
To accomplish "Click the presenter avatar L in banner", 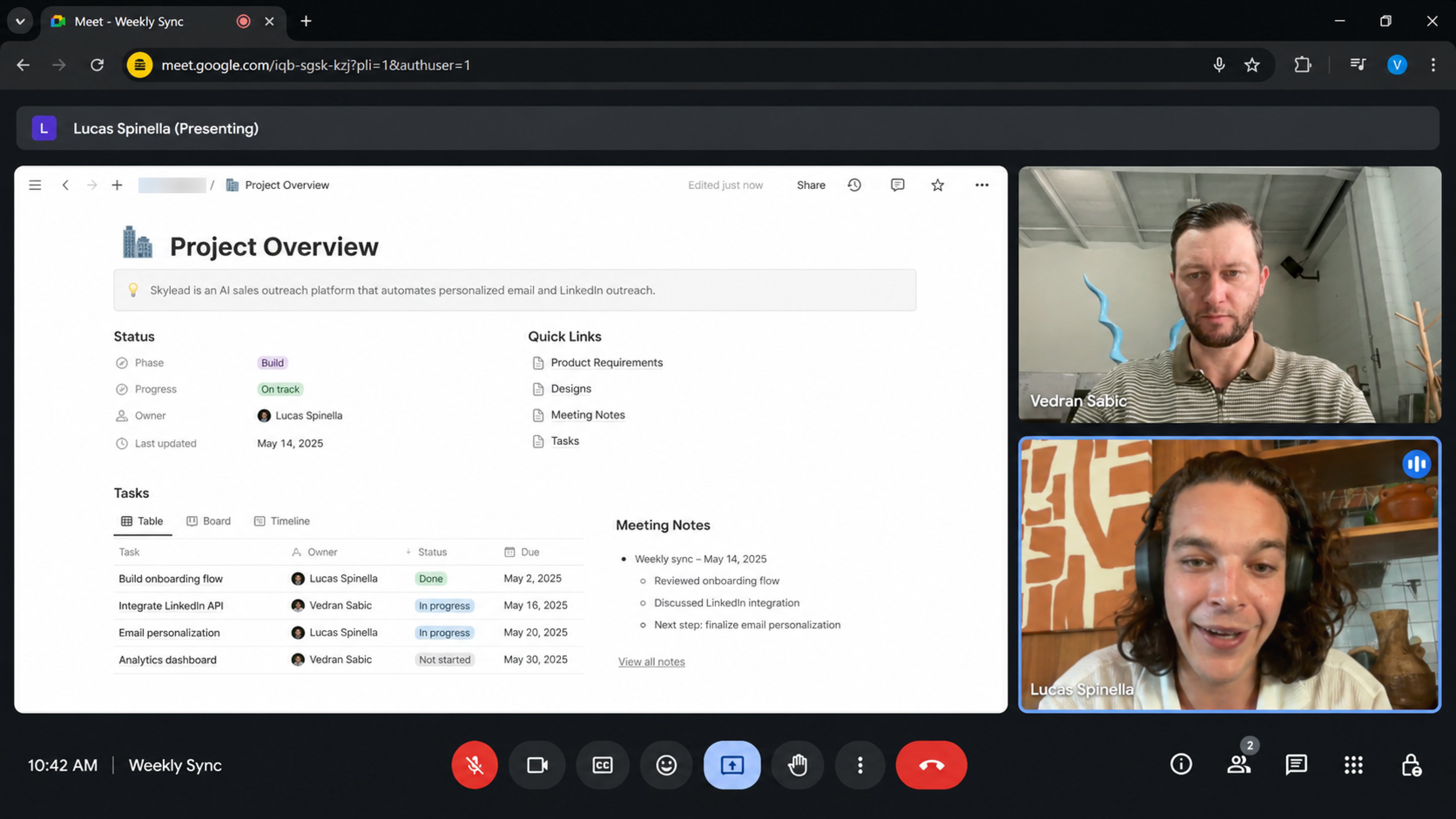I will [x=44, y=128].
